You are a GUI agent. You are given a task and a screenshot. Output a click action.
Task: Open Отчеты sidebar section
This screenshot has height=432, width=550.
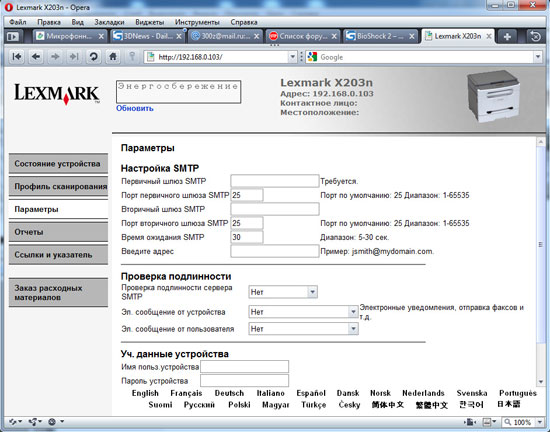pyautogui.click(x=58, y=232)
